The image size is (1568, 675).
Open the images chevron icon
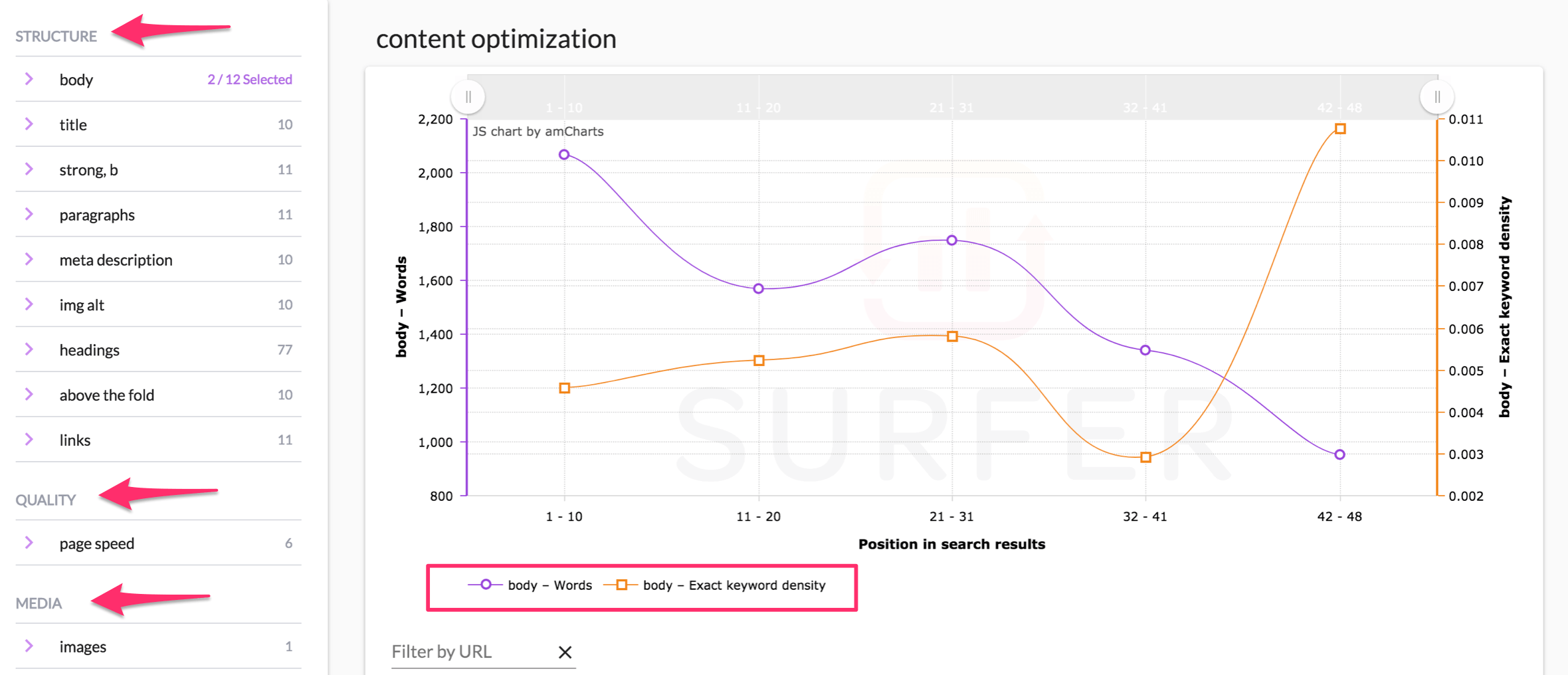click(x=29, y=646)
